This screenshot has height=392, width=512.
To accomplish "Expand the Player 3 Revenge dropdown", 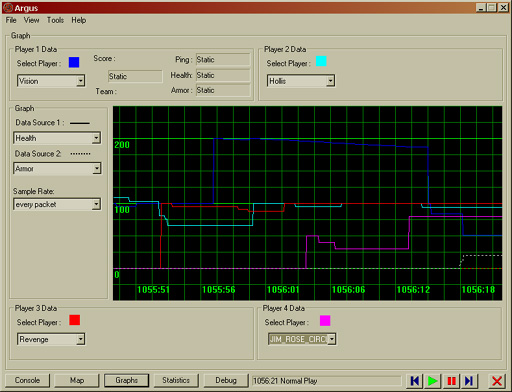I will point(51,339).
